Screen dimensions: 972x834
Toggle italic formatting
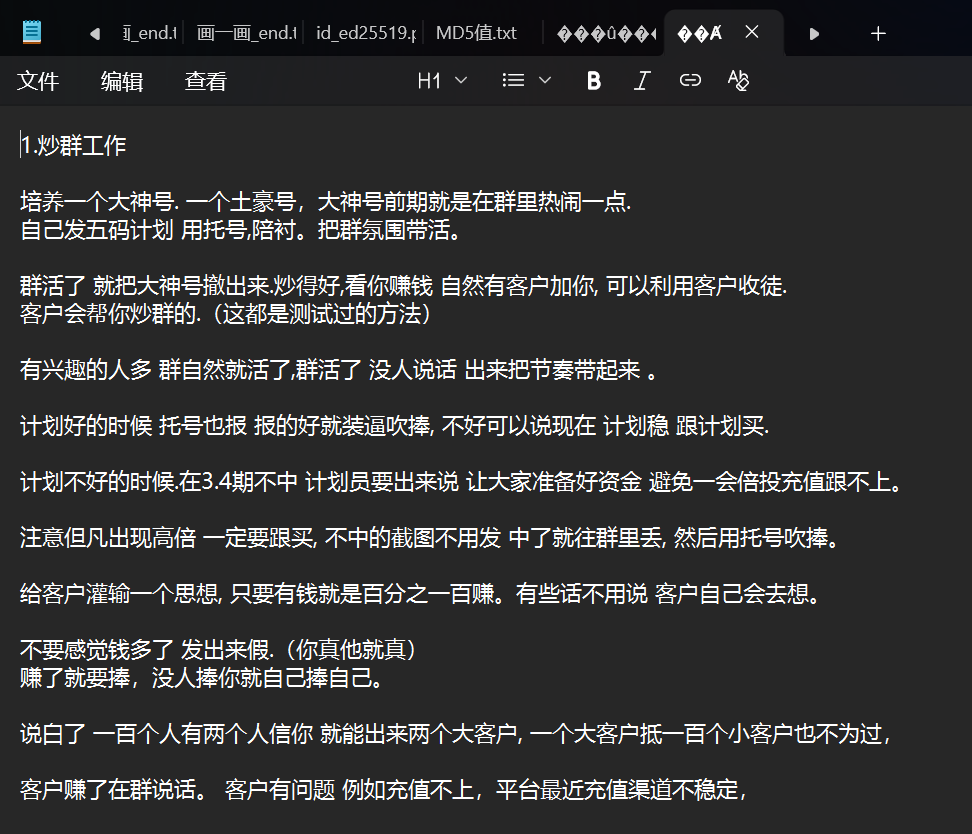point(642,81)
